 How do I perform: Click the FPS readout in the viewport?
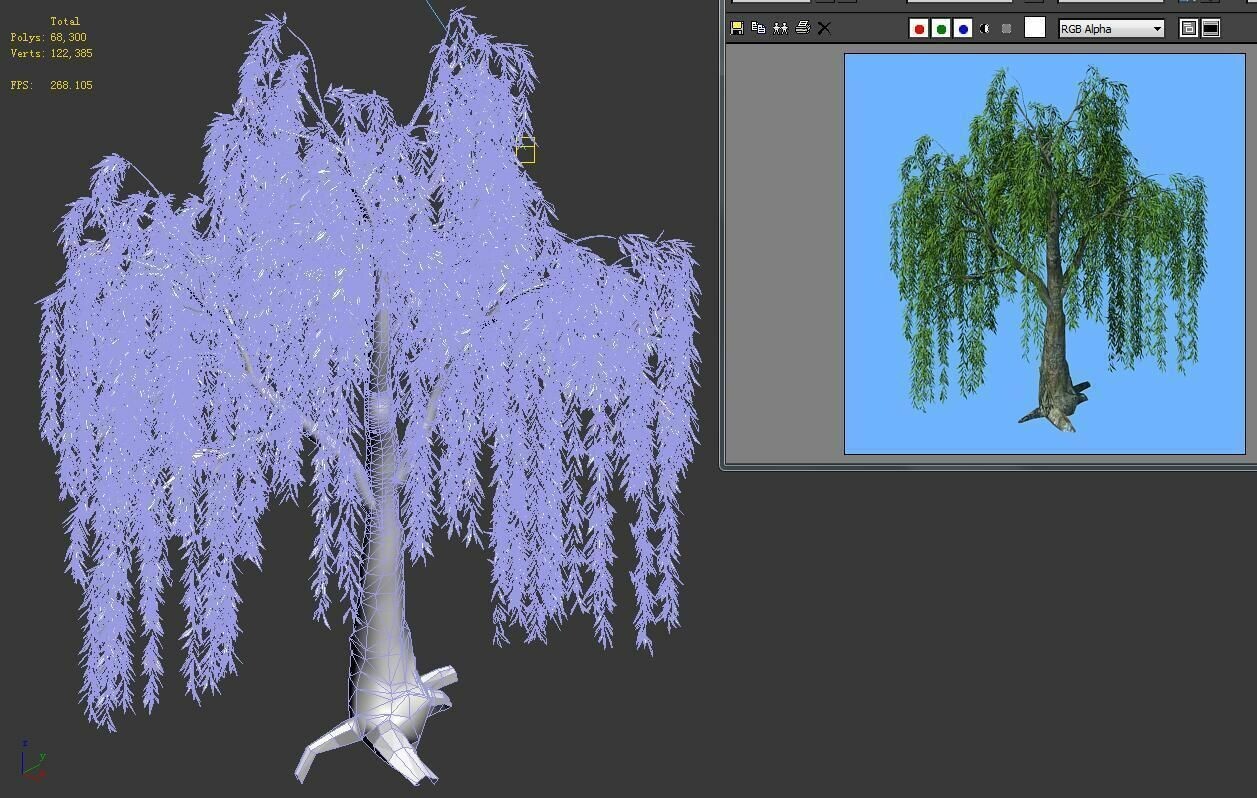coord(50,85)
